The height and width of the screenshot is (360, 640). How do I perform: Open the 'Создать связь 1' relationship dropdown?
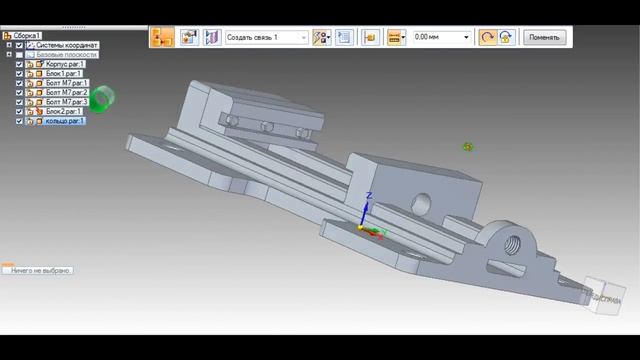pos(267,37)
